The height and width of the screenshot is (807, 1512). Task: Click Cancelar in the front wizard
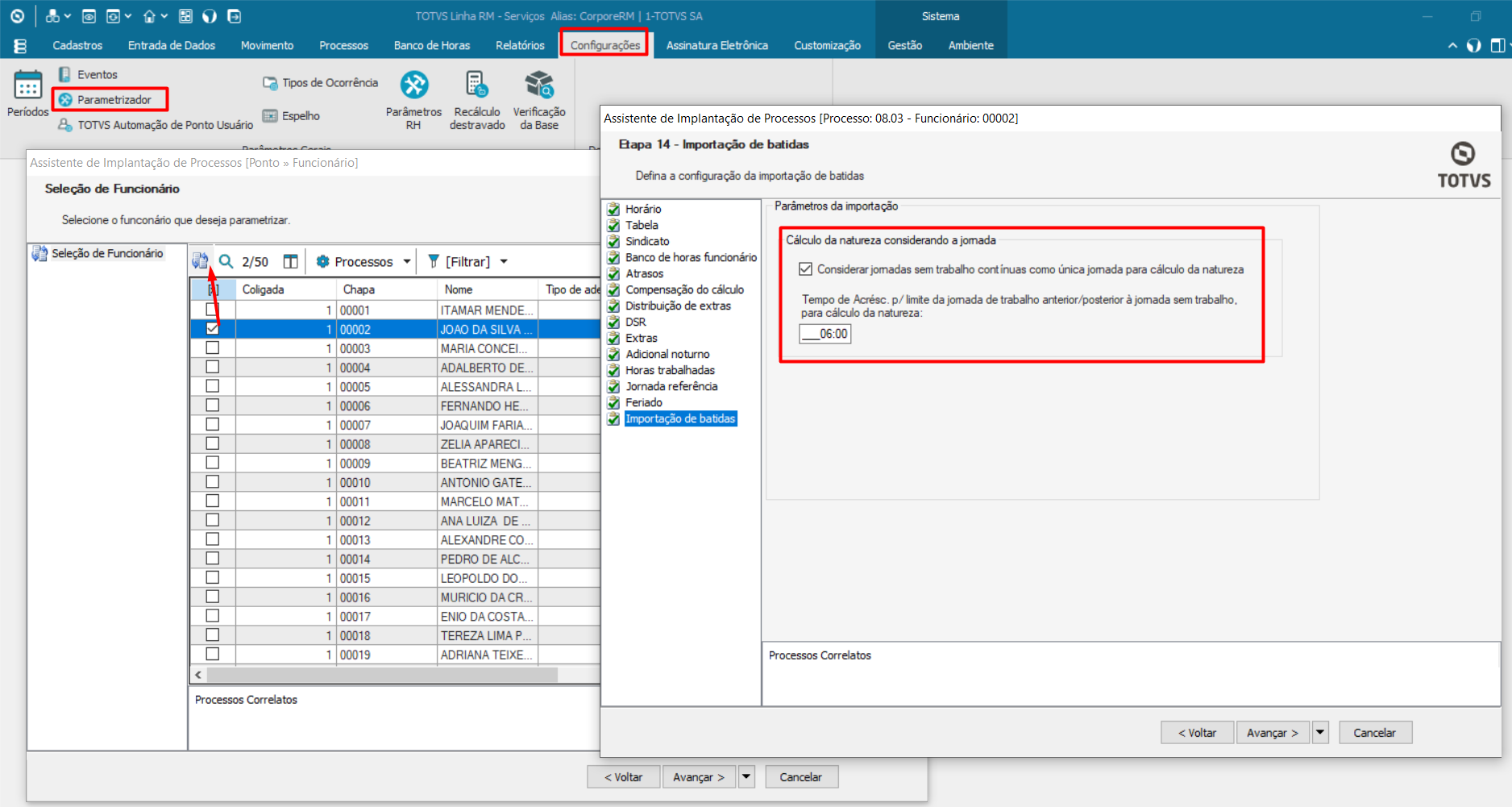pos(1375,732)
